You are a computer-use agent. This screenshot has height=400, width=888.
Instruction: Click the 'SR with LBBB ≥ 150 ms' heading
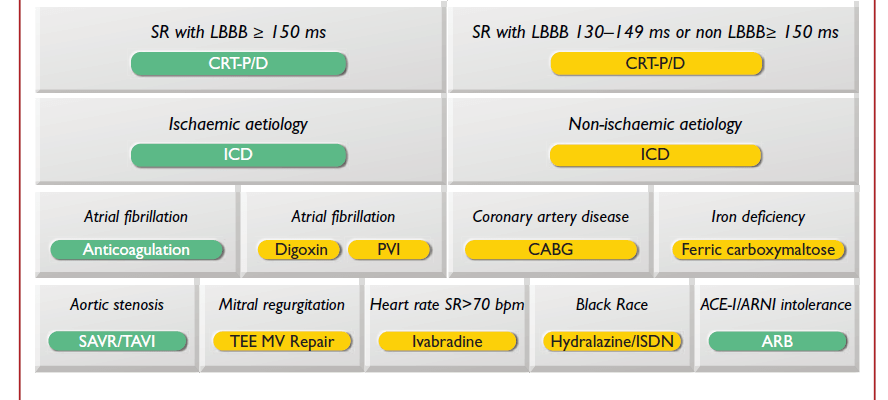click(x=238, y=32)
